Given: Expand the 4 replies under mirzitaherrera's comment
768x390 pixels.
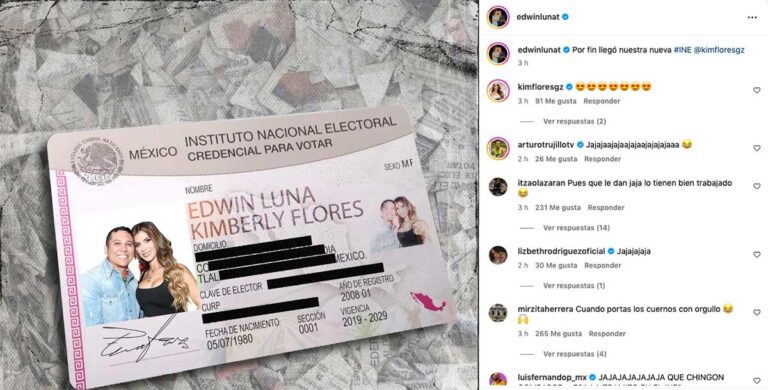Looking at the screenshot, I should point(575,354).
